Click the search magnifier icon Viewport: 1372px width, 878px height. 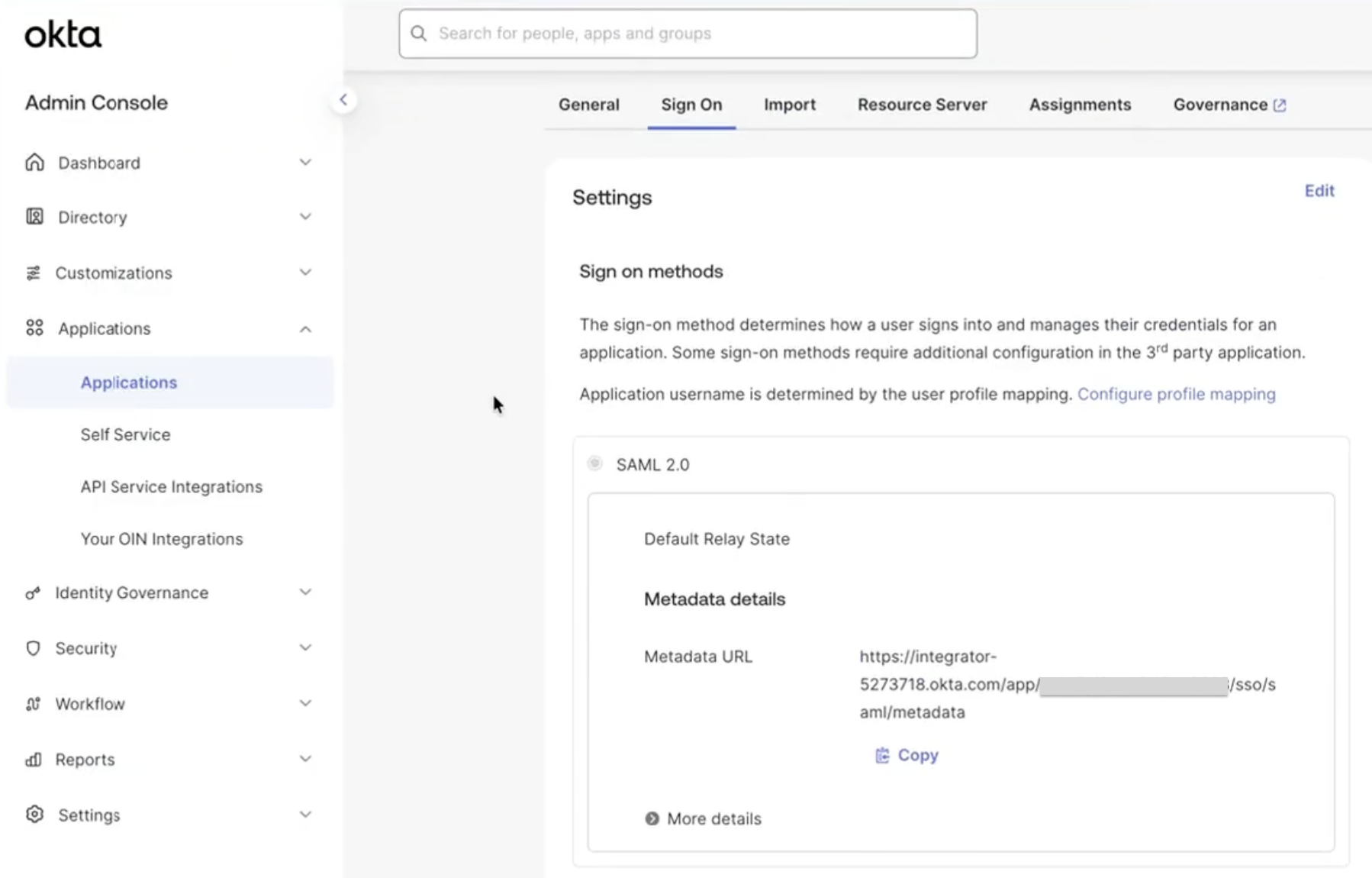418,34
